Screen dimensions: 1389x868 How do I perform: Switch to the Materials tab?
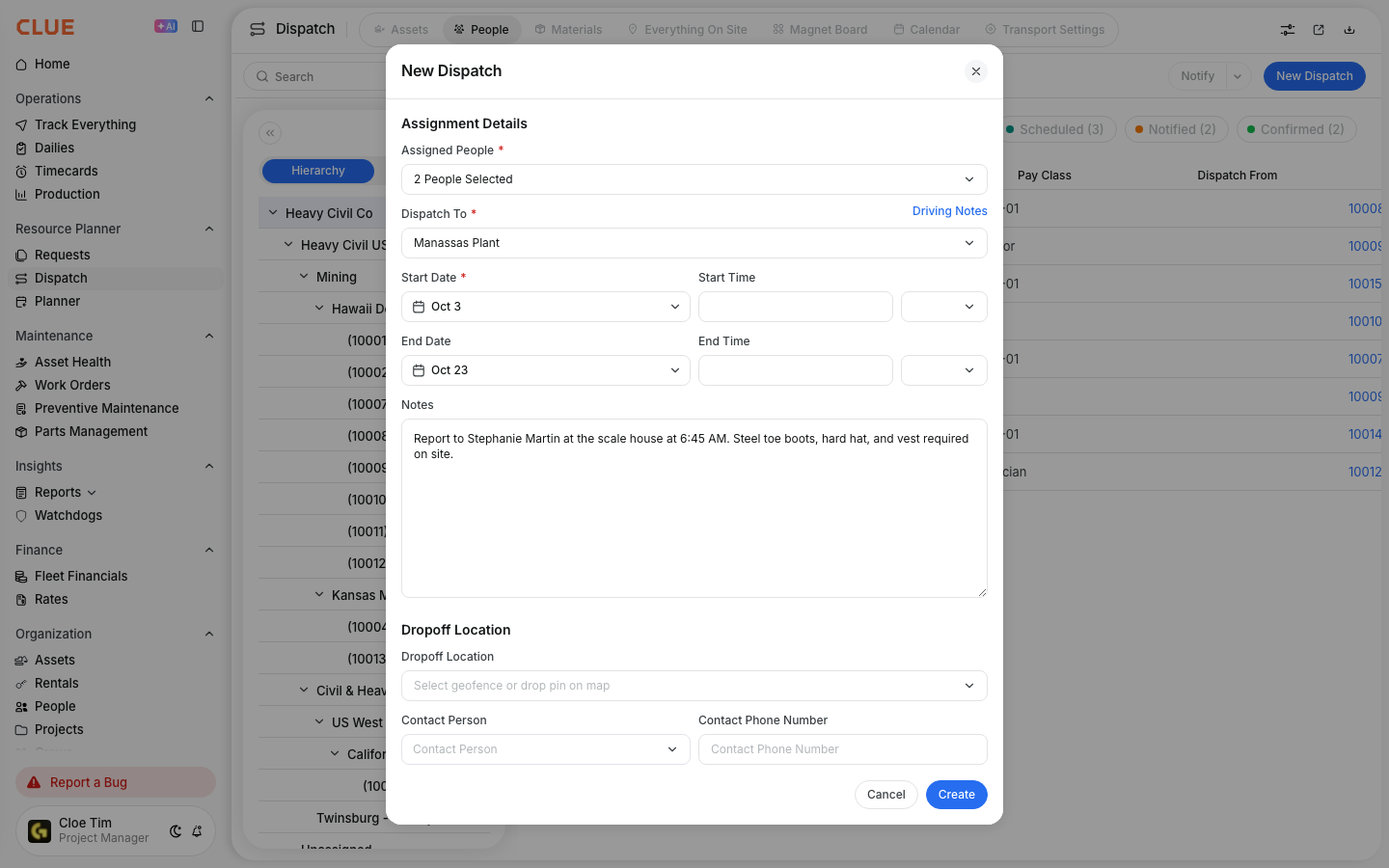click(x=568, y=30)
